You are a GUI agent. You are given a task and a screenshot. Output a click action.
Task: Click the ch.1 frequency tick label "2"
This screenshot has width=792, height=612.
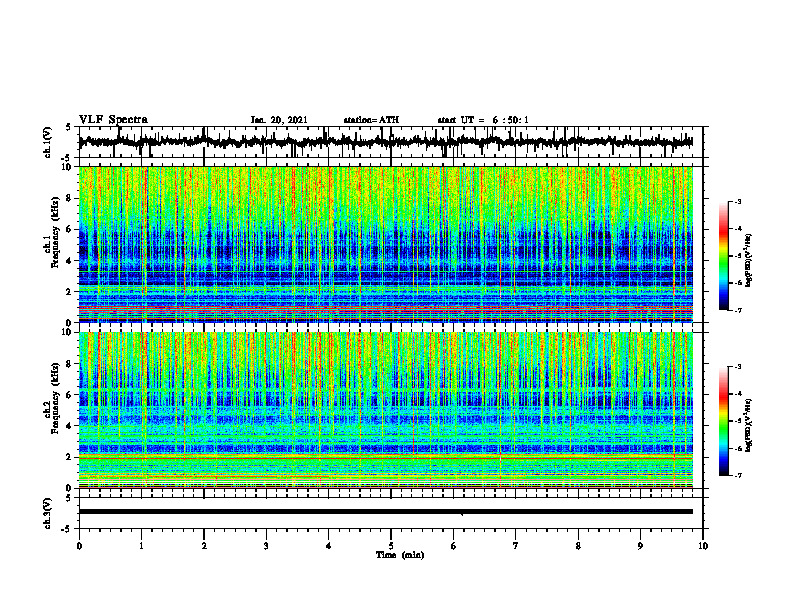(x=70, y=292)
